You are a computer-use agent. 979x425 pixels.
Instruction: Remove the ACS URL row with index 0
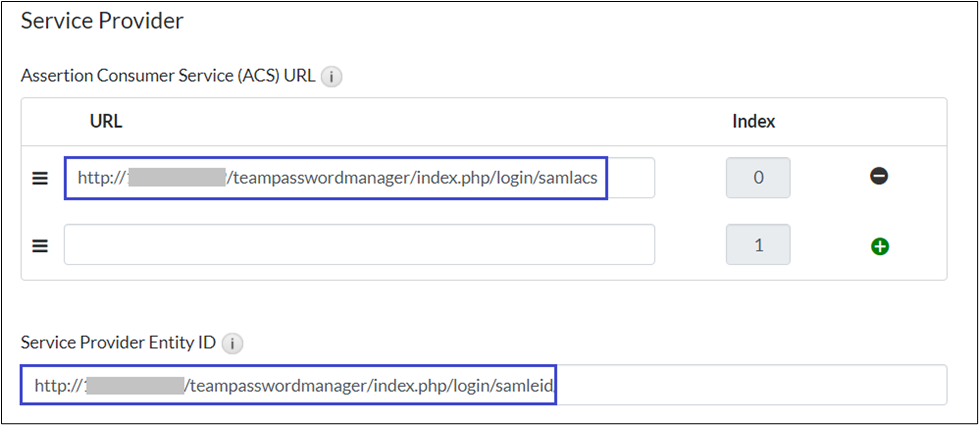[879, 177]
